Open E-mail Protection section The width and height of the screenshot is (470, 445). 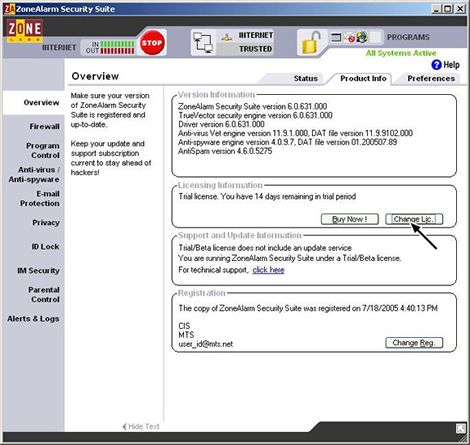point(40,198)
